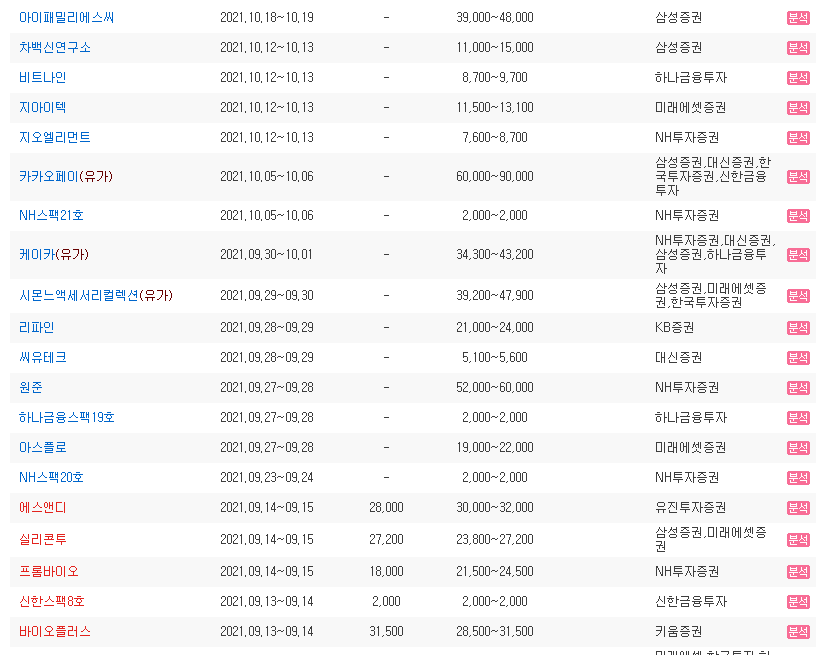Select underwriter KB증권 in 리파인 row
This screenshot has height=655, width=819.
[674, 328]
